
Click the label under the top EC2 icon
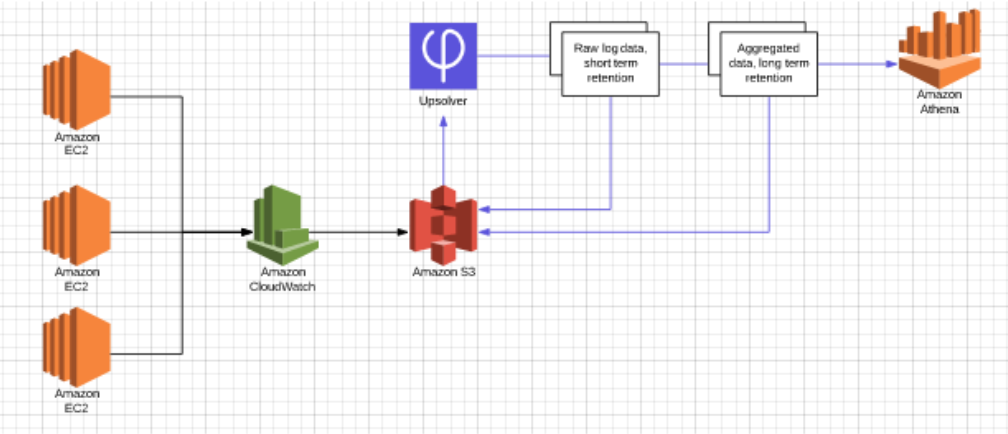(76, 142)
